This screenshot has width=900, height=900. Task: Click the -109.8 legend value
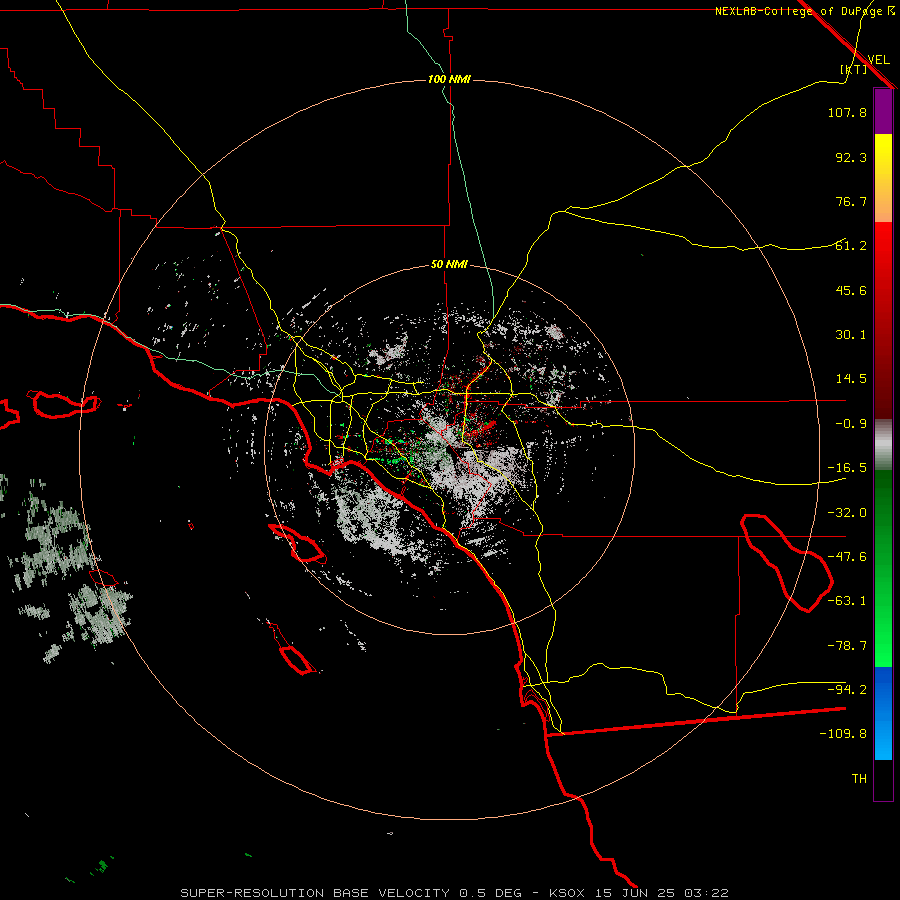[843, 734]
